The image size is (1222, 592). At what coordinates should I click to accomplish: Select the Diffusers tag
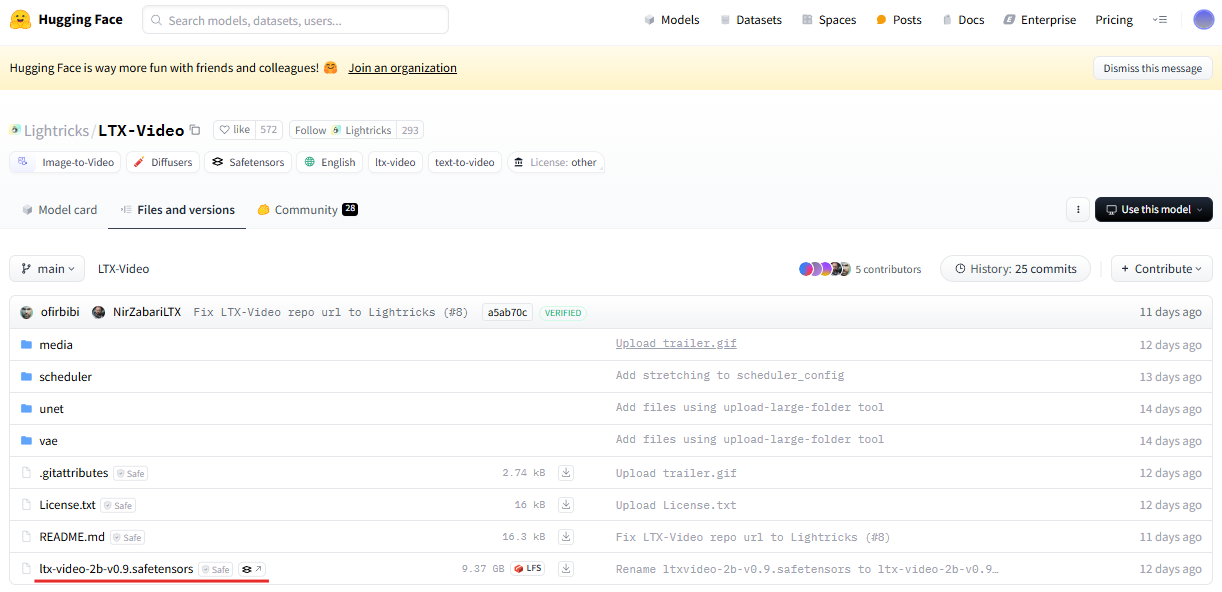[x=162, y=162]
